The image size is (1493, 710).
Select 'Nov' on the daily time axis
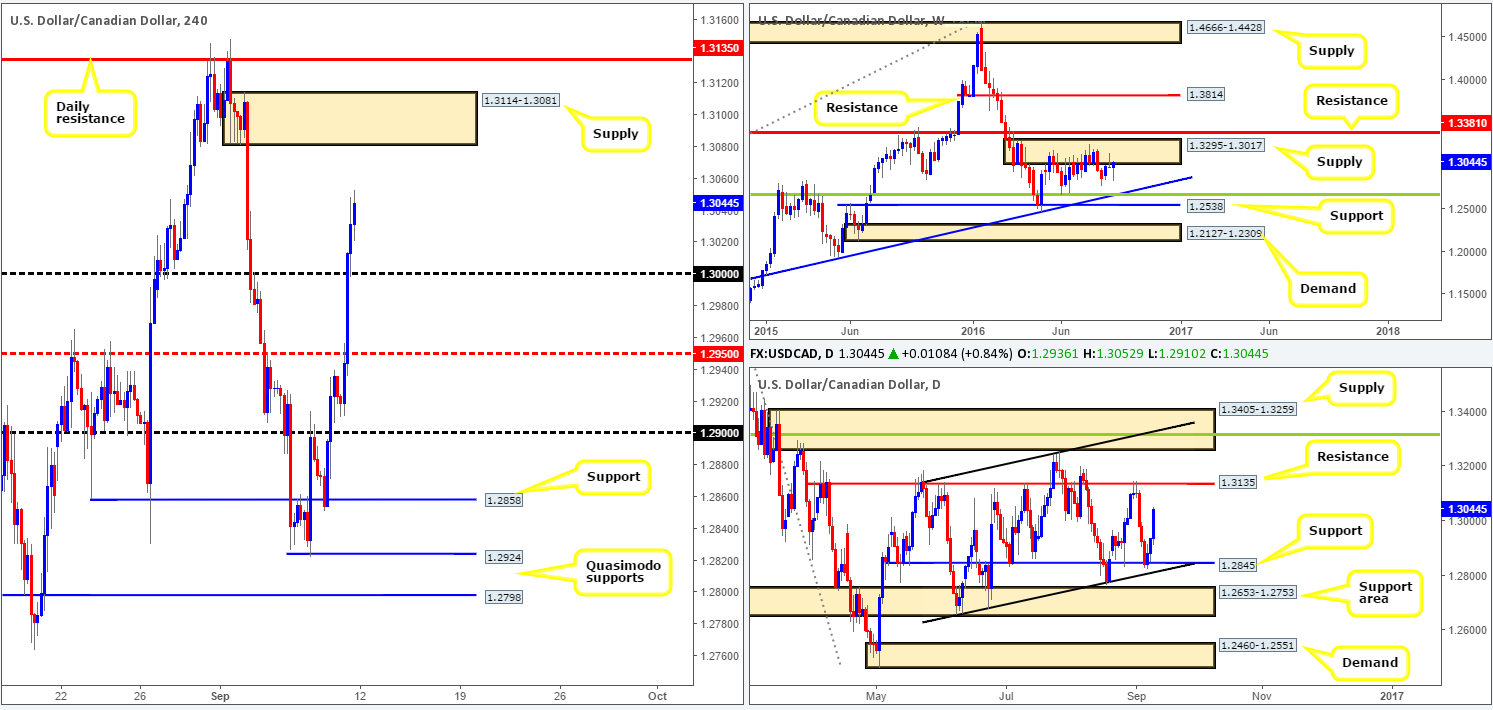[x=1261, y=694]
